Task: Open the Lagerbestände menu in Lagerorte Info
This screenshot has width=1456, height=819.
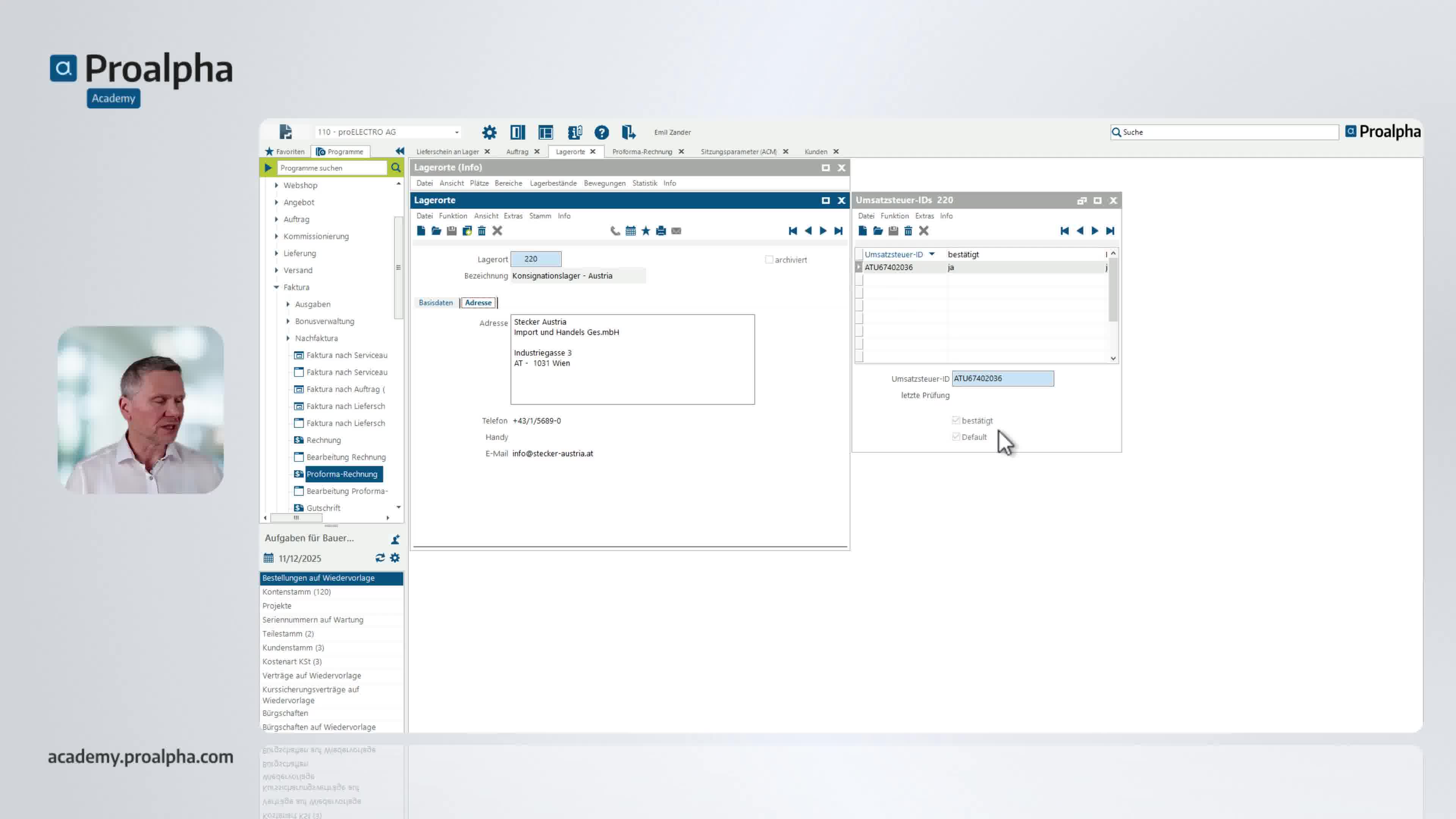Action: 553,183
